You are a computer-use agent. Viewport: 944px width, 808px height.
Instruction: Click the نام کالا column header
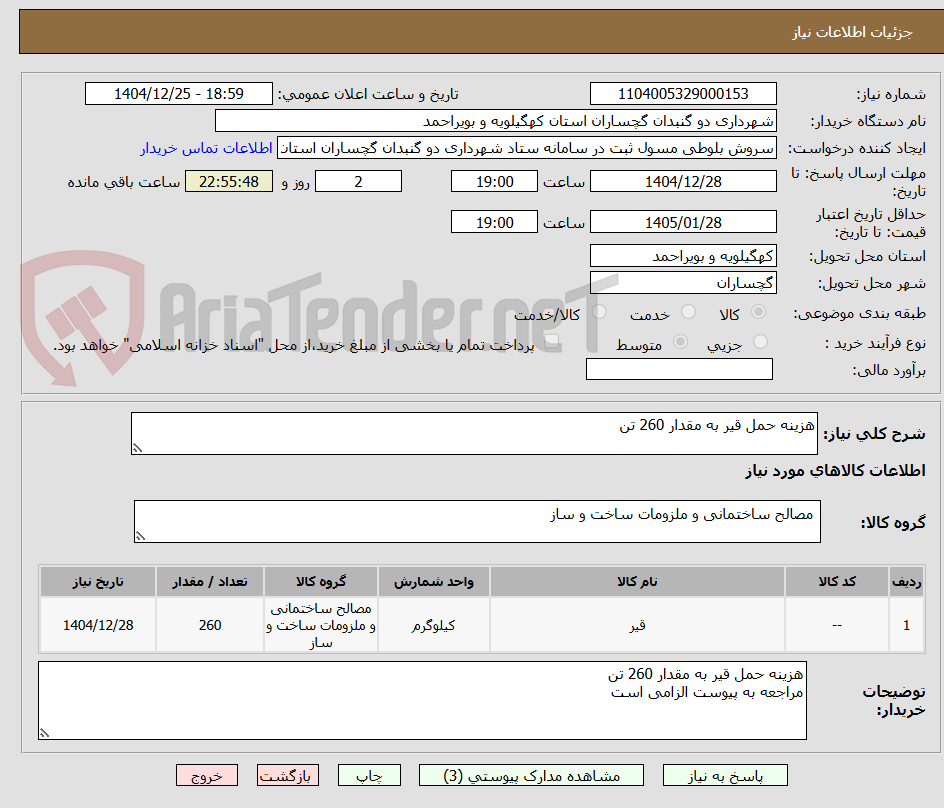pos(638,582)
